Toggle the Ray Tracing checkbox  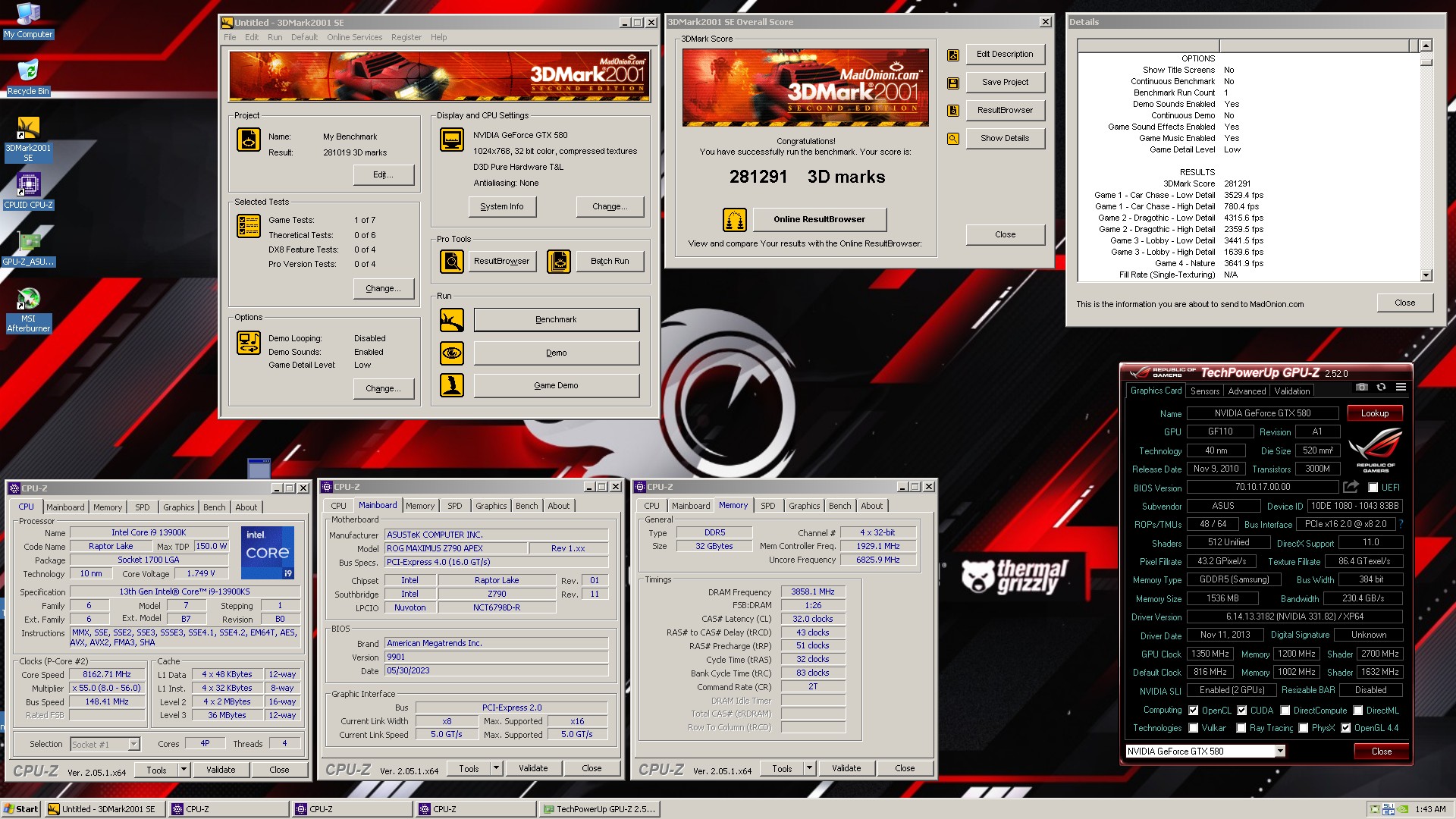tap(1241, 728)
